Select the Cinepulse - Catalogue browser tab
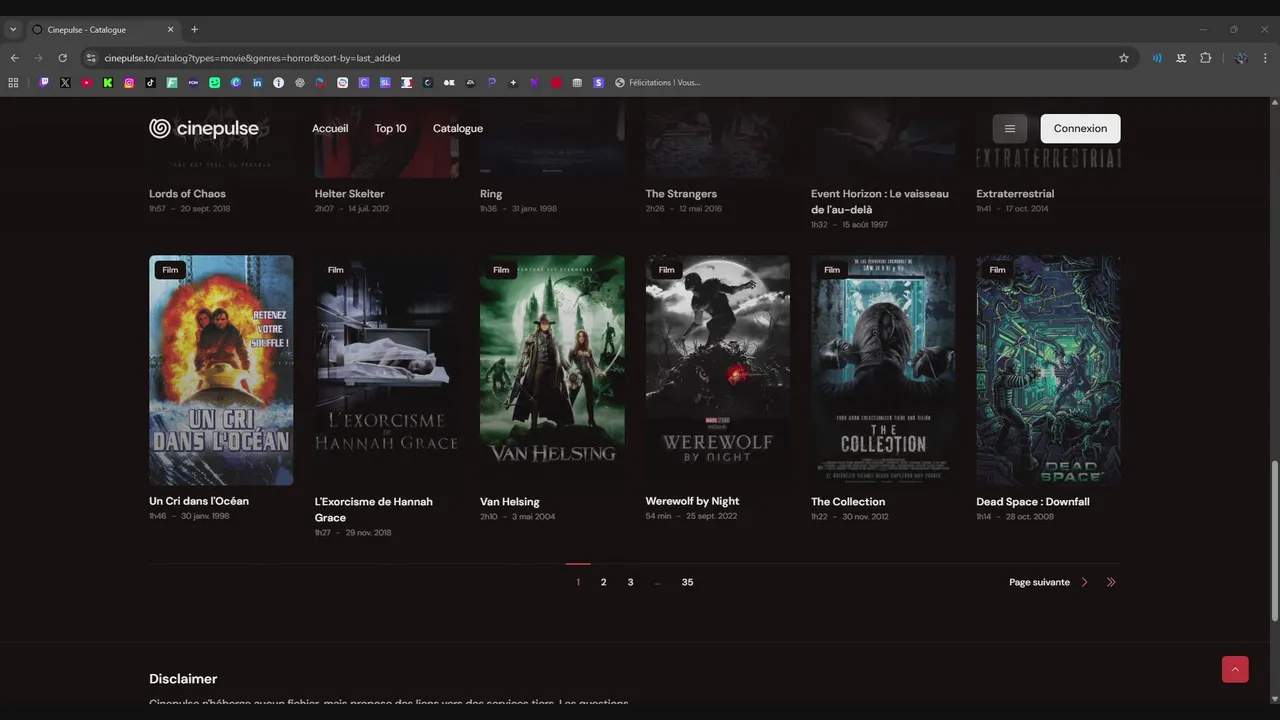Viewport: 1280px width, 720px height. [x=103, y=30]
